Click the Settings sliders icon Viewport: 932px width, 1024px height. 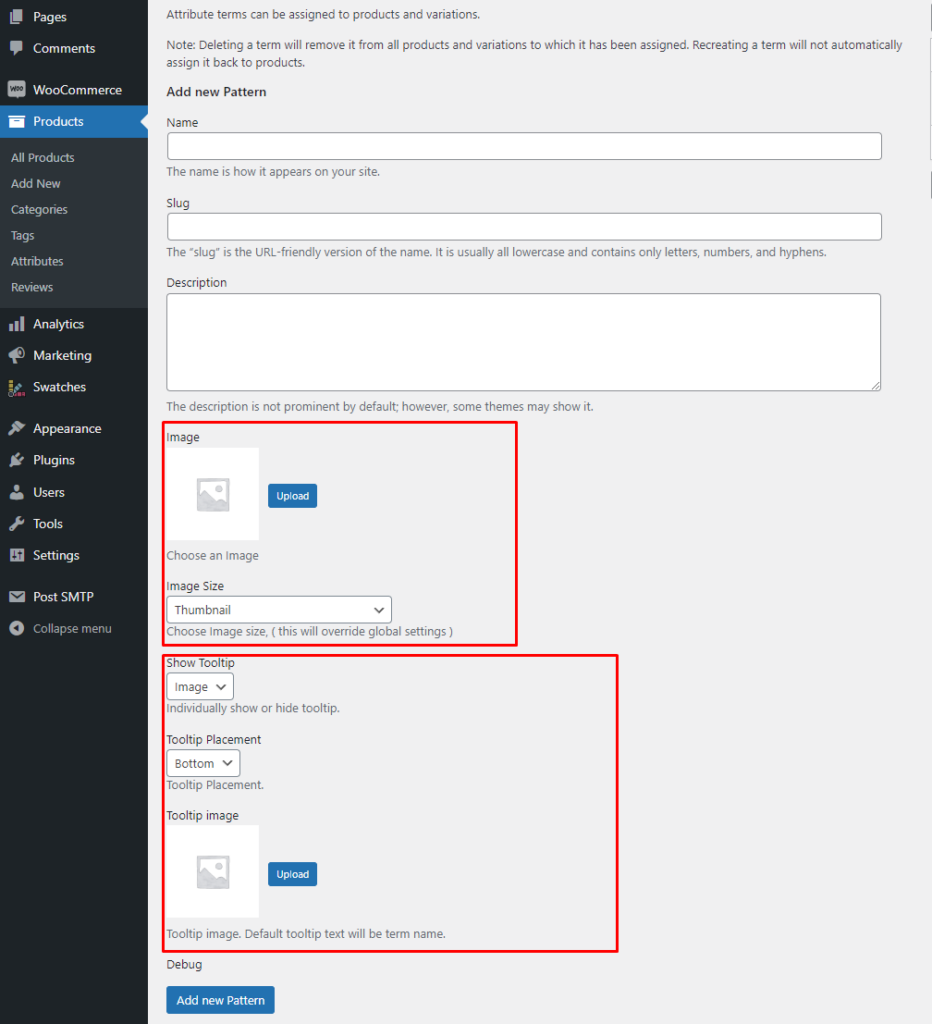click(16, 555)
